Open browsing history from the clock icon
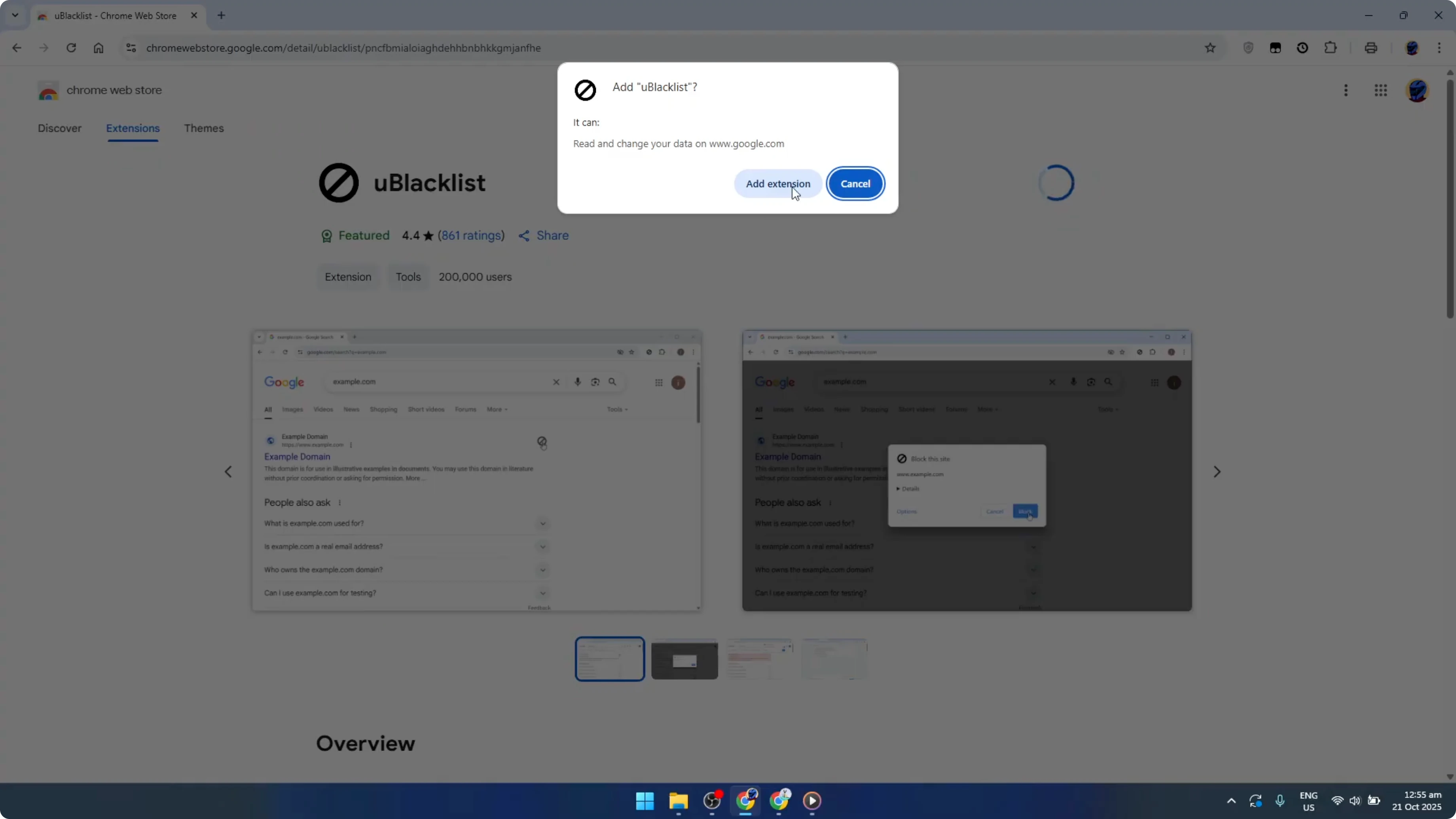1456x819 pixels. 1303,47
